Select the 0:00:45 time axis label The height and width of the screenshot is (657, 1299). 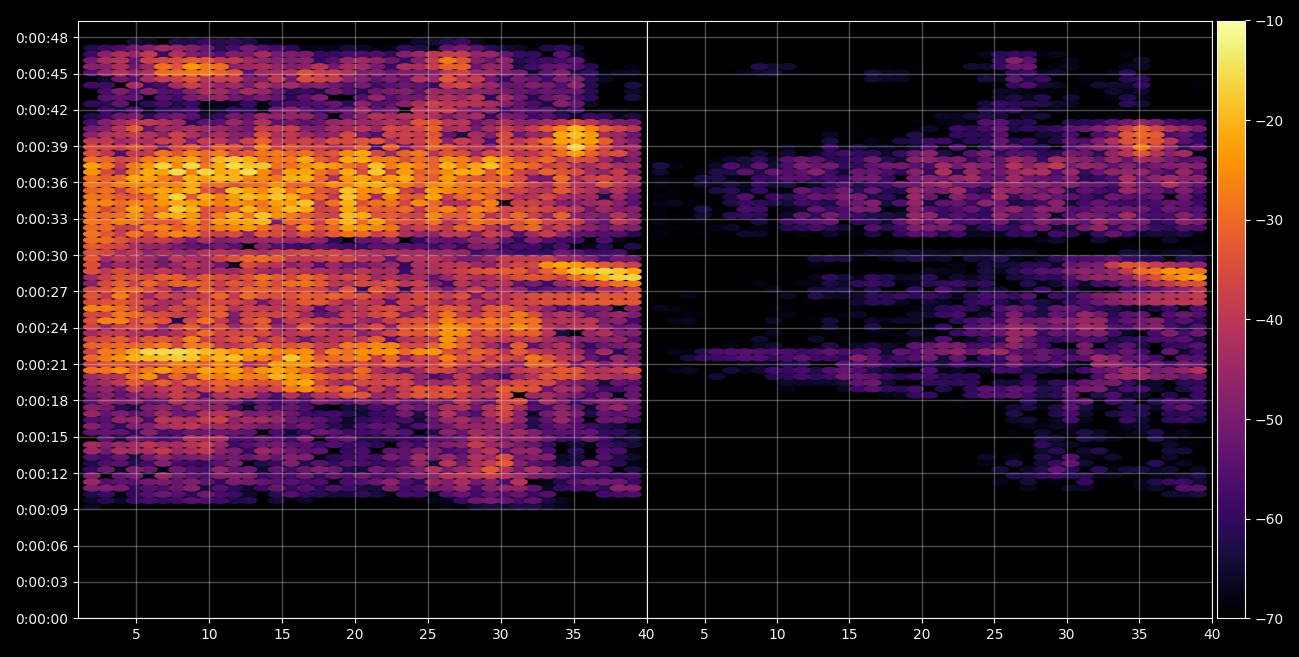click(x=42, y=74)
